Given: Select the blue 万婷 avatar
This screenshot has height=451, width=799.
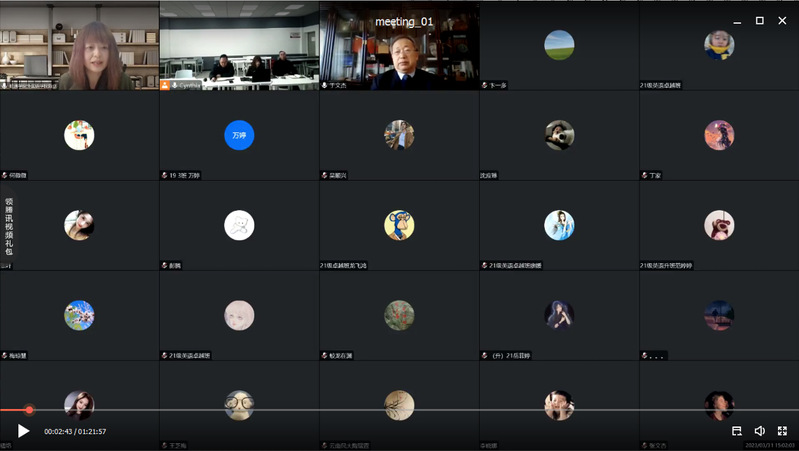Looking at the screenshot, I should (239, 135).
